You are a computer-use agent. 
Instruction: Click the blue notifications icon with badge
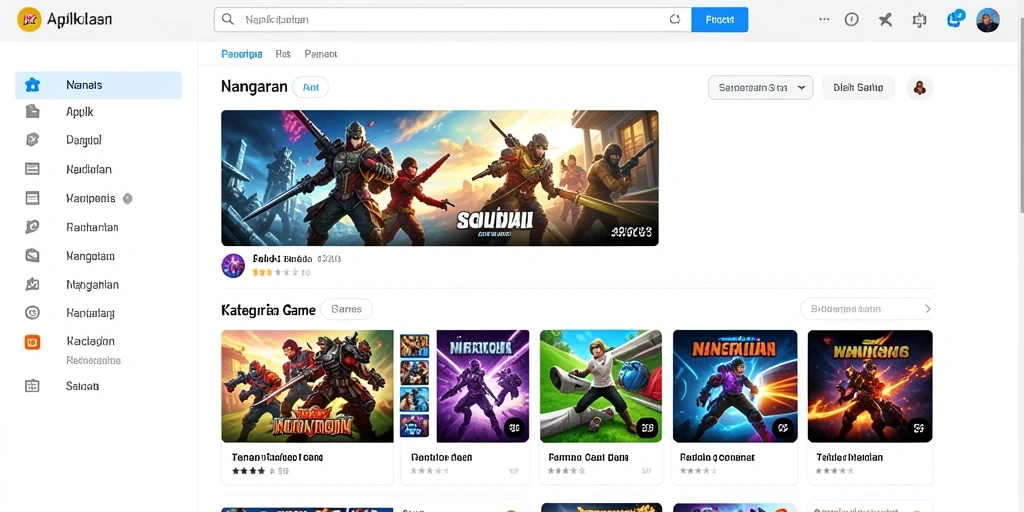click(x=955, y=18)
